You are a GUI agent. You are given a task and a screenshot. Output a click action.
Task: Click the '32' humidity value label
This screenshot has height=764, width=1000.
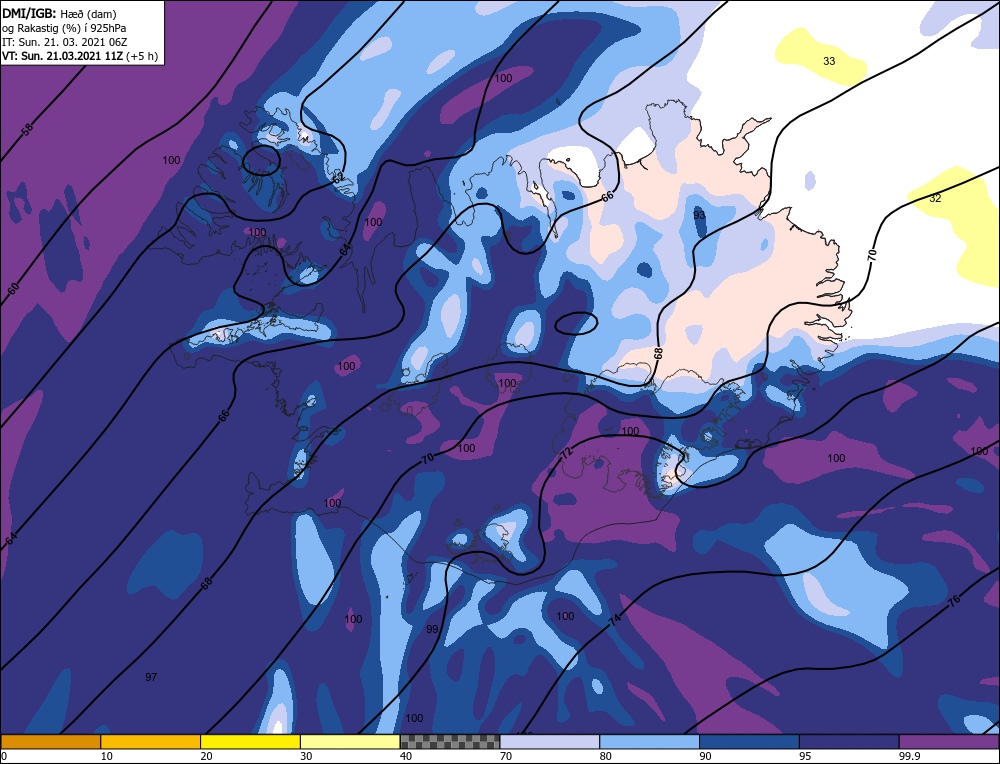pyautogui.click(x=935, y=198)
